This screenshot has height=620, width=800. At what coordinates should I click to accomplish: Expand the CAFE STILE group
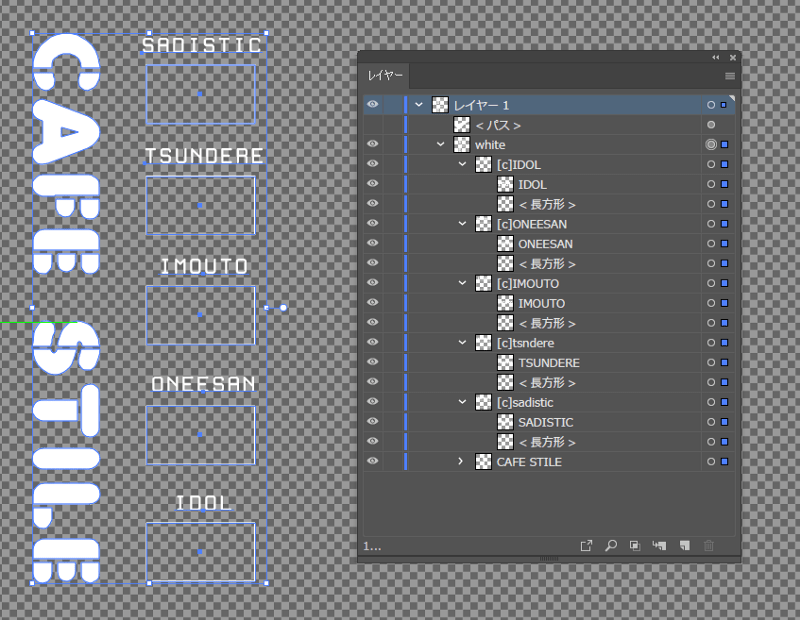(x=461, y=462)
